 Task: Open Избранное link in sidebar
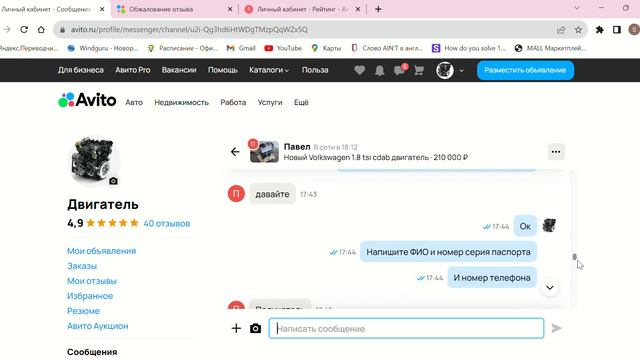coord(90,296)
